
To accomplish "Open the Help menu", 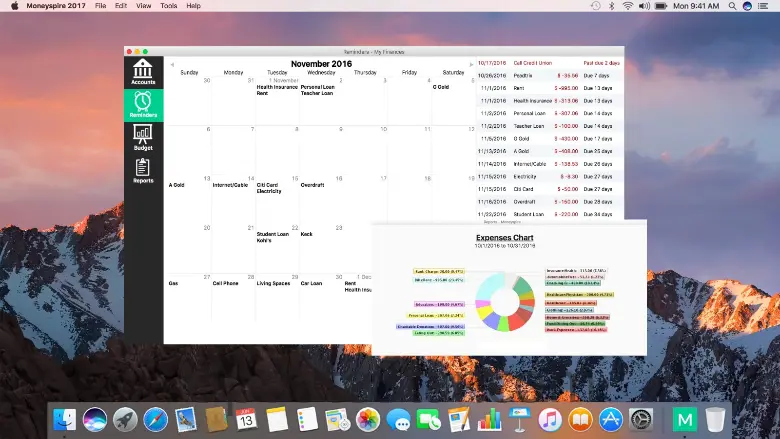I will 194,6.
